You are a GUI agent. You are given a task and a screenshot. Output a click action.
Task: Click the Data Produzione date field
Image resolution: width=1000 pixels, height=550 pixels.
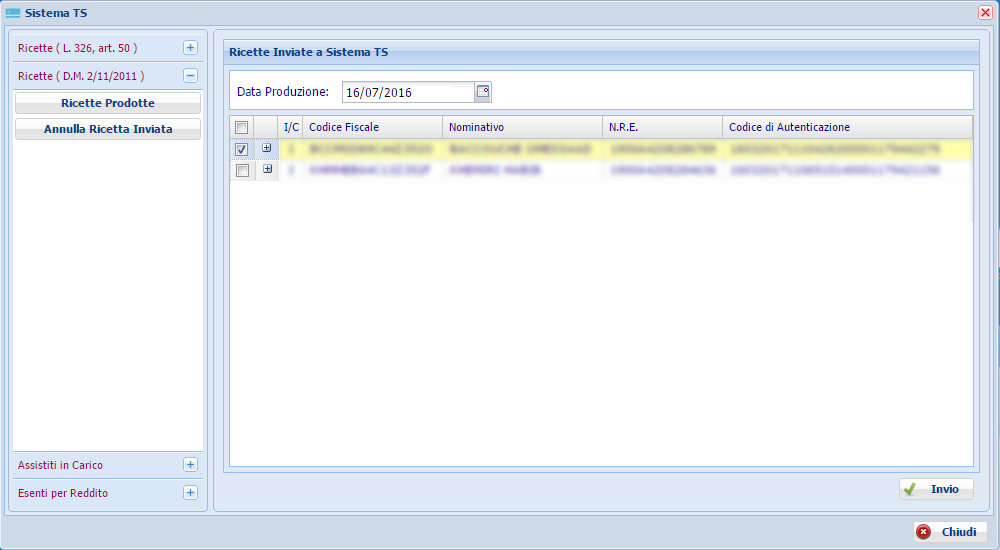coord(407,92)
